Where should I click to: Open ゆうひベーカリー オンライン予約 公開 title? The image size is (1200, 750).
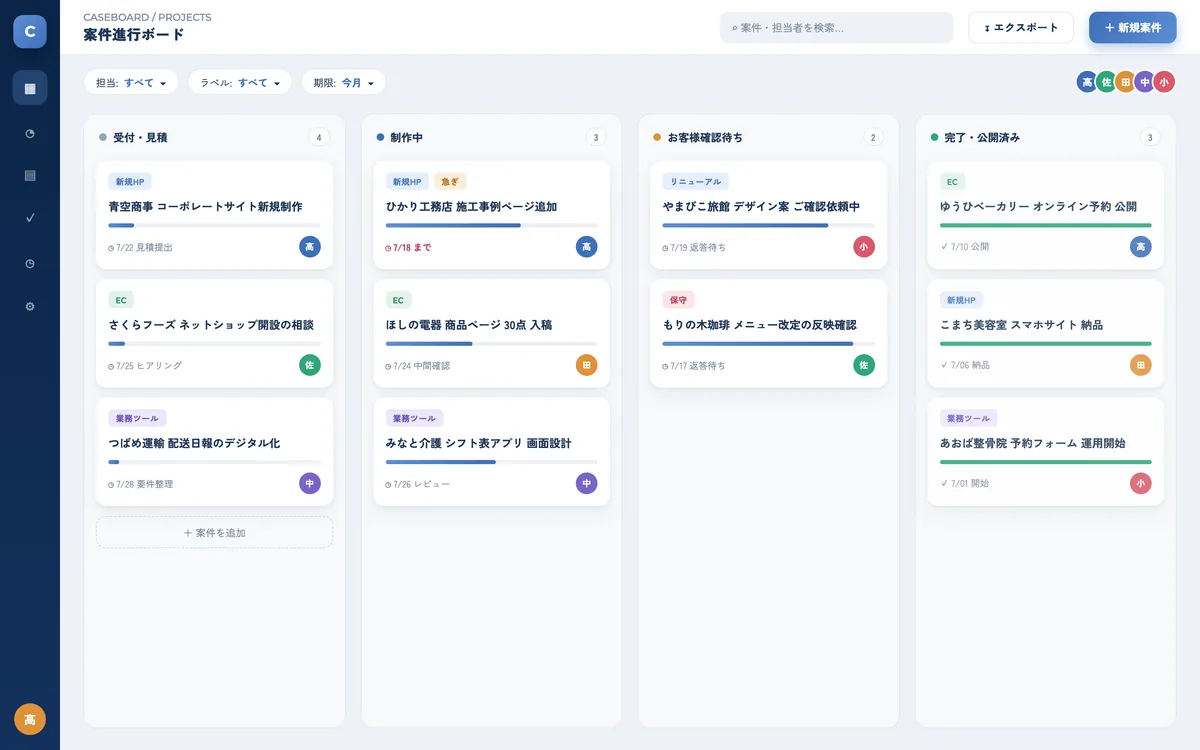1038,207
